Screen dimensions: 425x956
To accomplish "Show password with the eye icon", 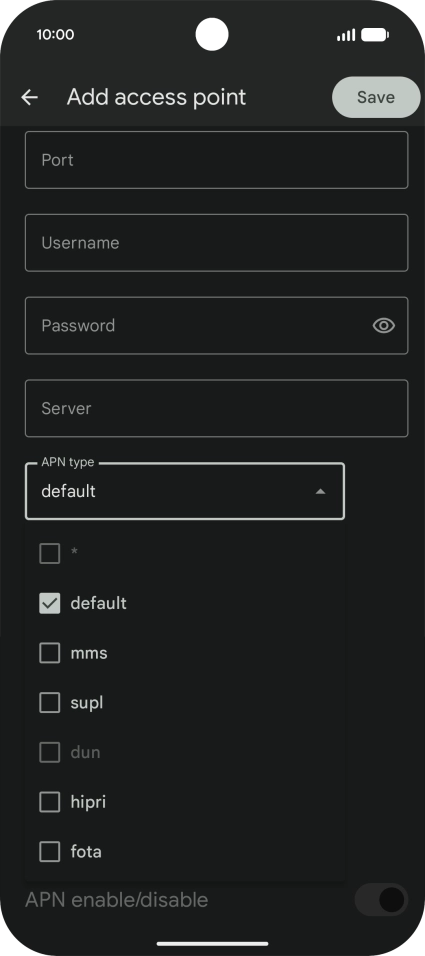I will tap(384, 326).
